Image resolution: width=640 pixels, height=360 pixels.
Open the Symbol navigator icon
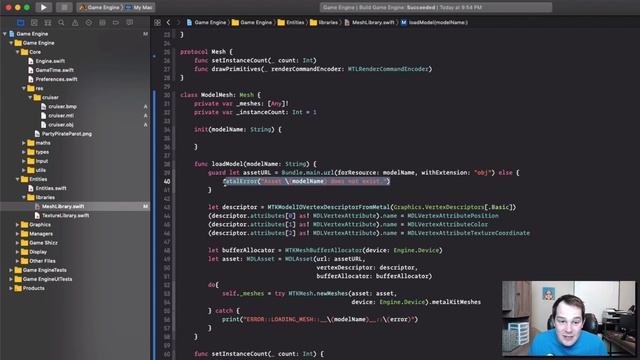(x=48, y=23)
